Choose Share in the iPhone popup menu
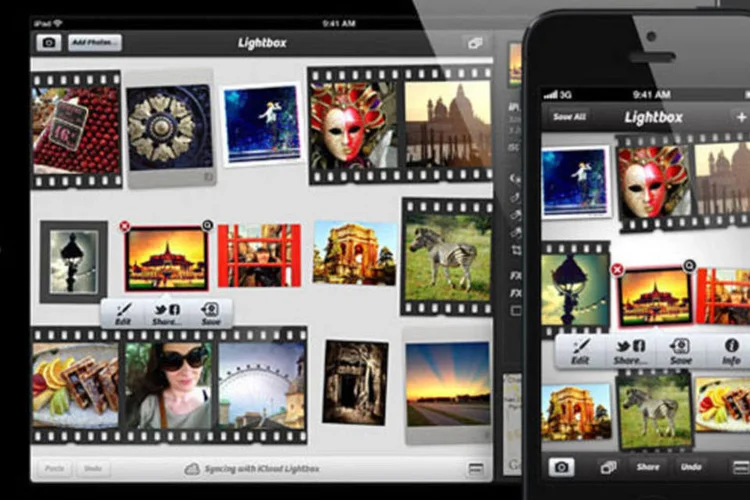This screenshot has height=500, width=750. click(x=630, y=352)
